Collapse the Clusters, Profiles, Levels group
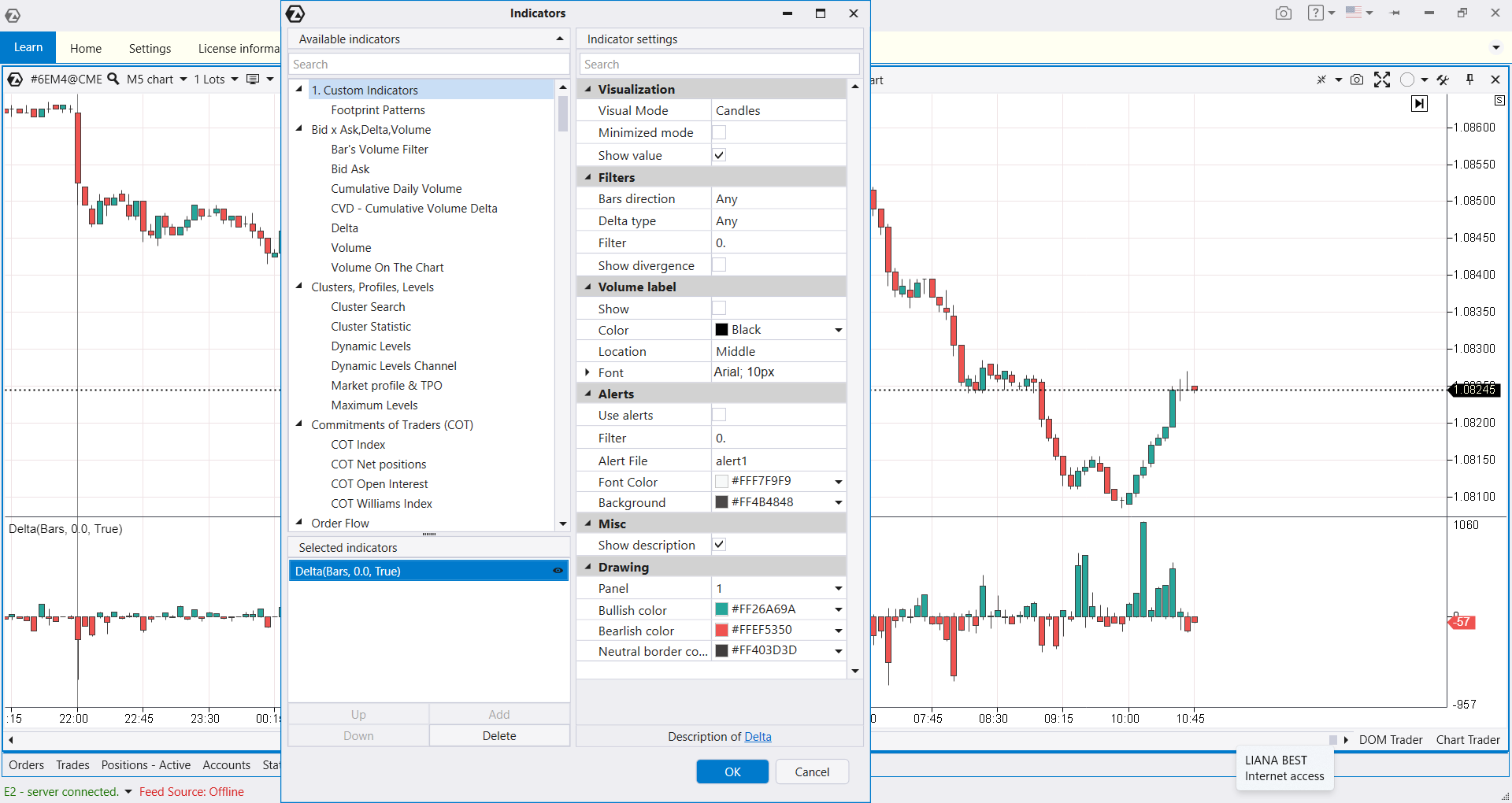Image resolution: width=1512 pixels, height=803 pixels. coord(299,287)
